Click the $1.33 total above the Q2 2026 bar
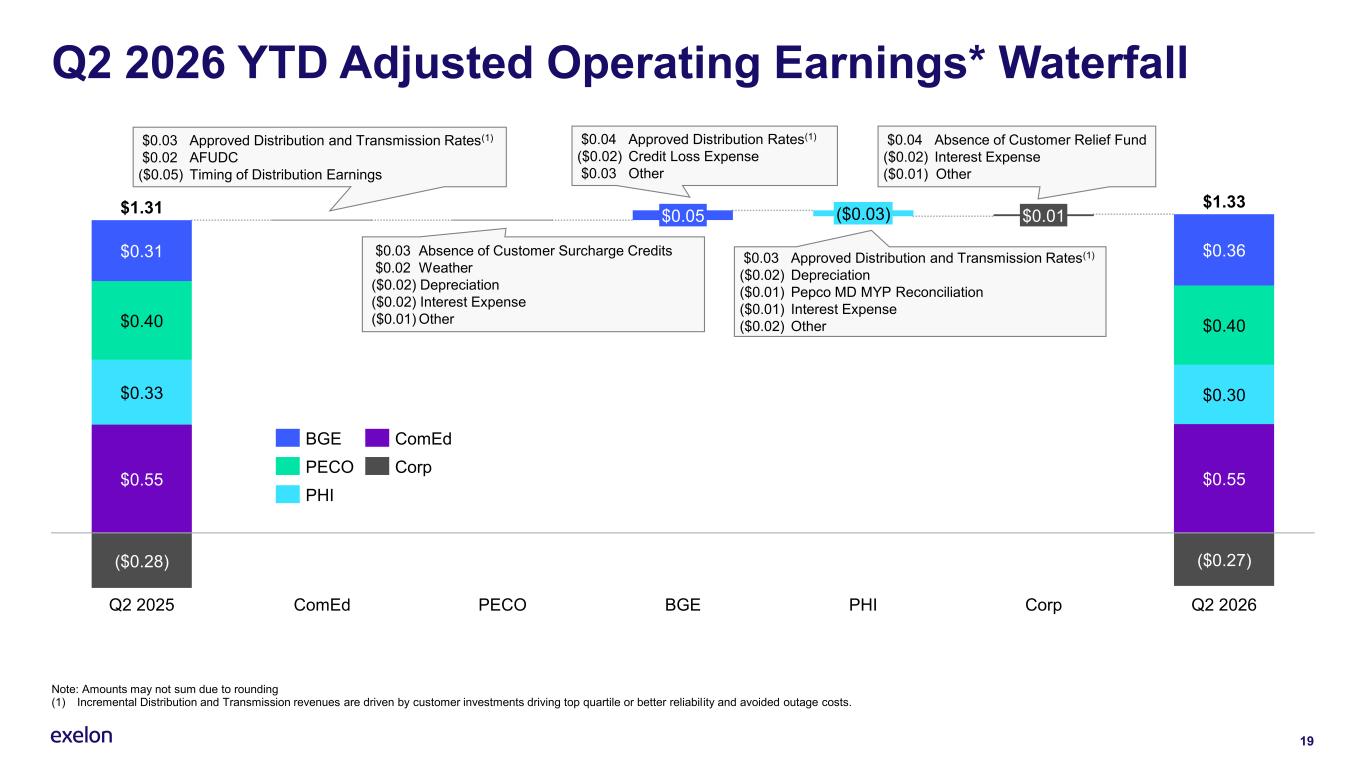 1223,203
